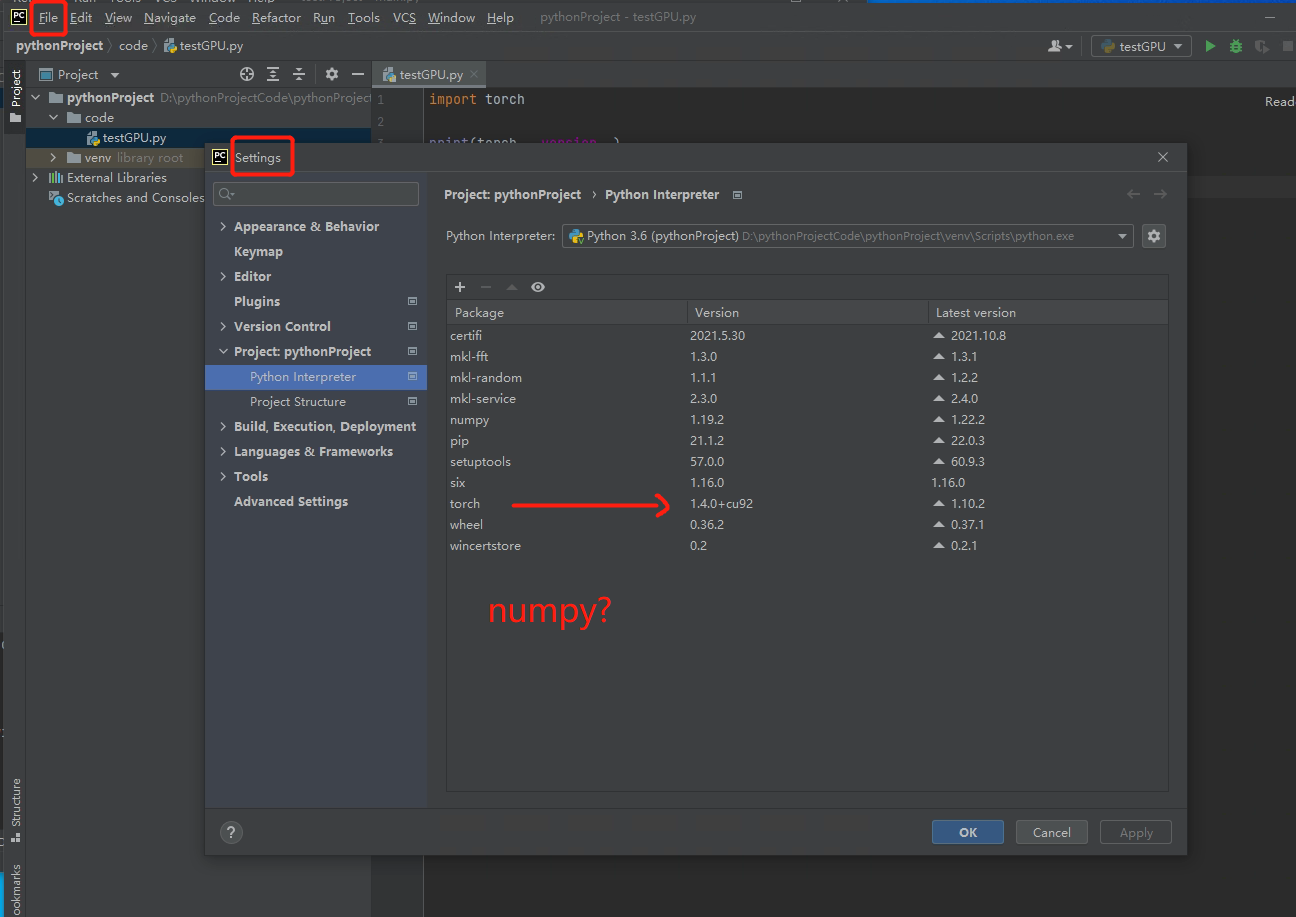Click the interpreter settings gear icon
This screenshot has height=917, width=1296.
1154,236
